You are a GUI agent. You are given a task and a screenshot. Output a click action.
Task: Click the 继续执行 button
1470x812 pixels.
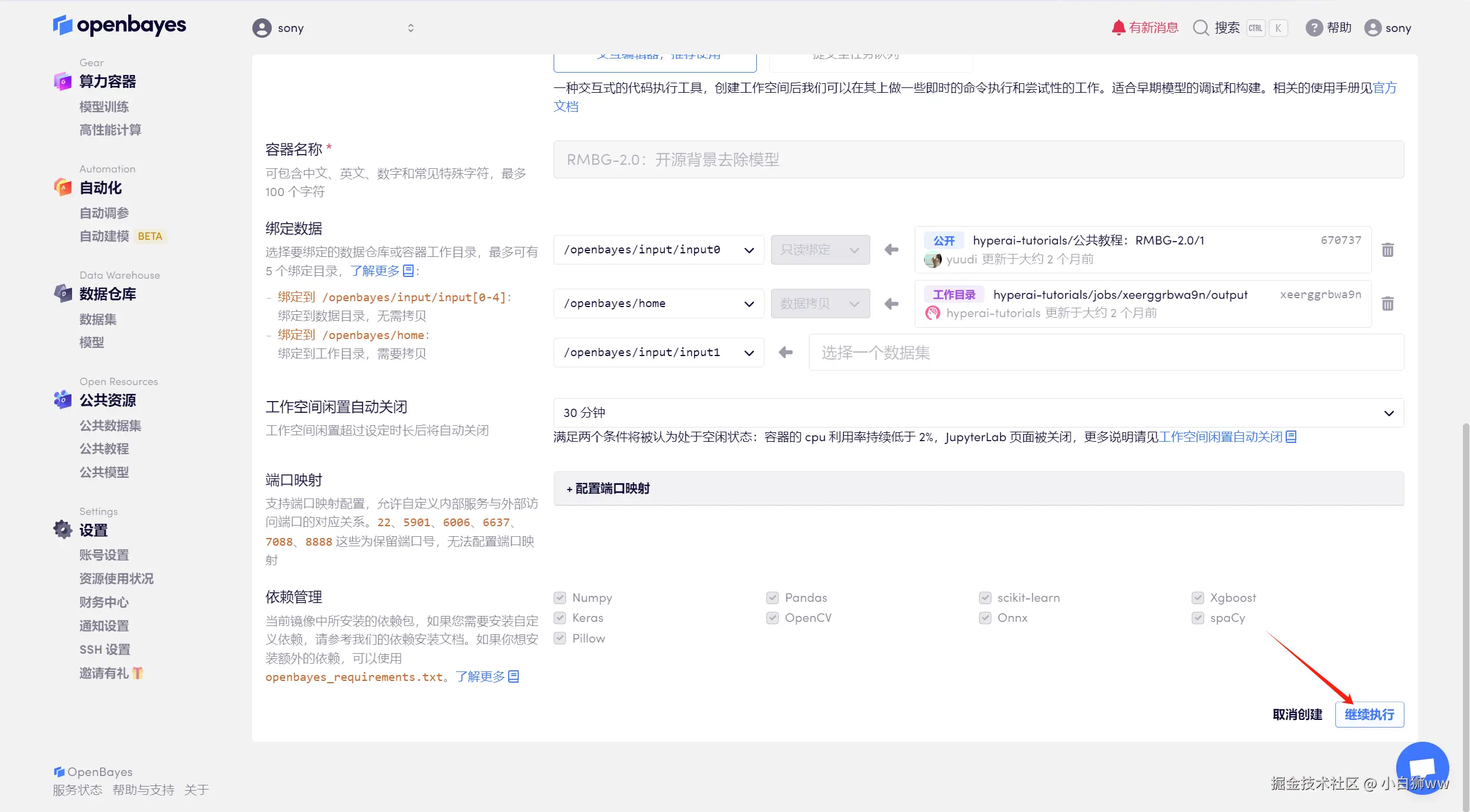(x=1369, y=715)
